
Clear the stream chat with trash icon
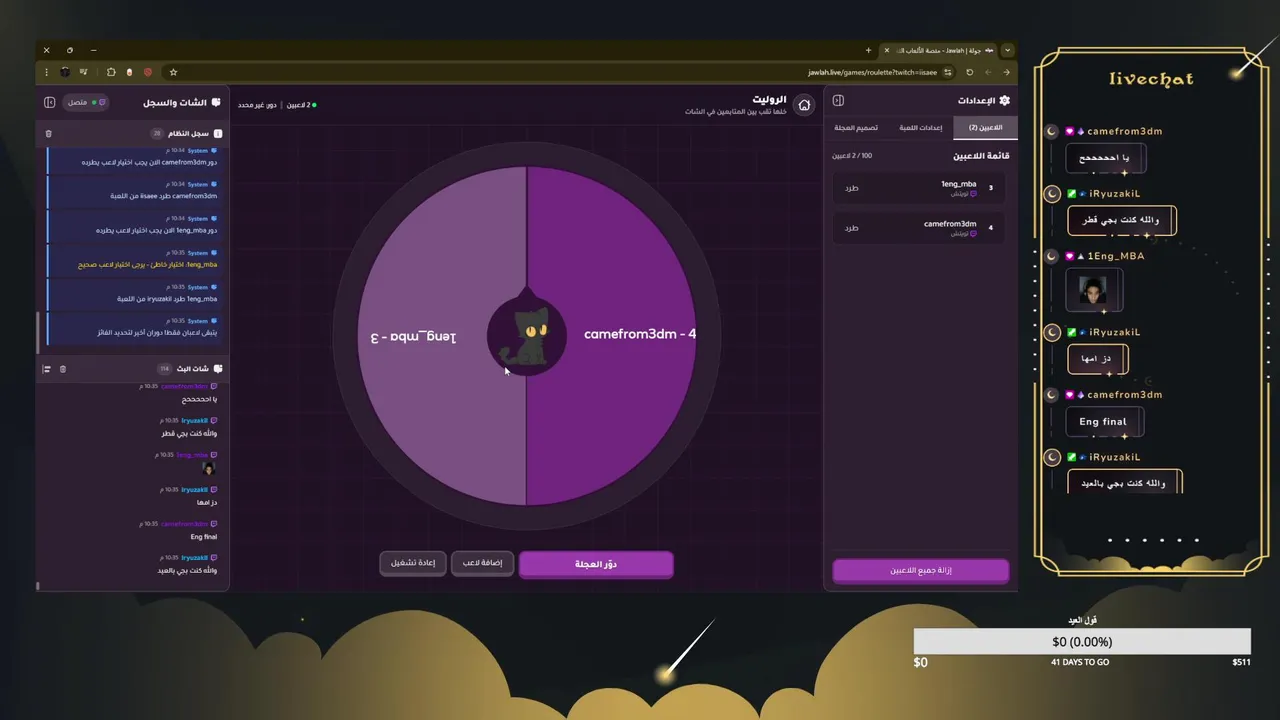tap(63, 369)
